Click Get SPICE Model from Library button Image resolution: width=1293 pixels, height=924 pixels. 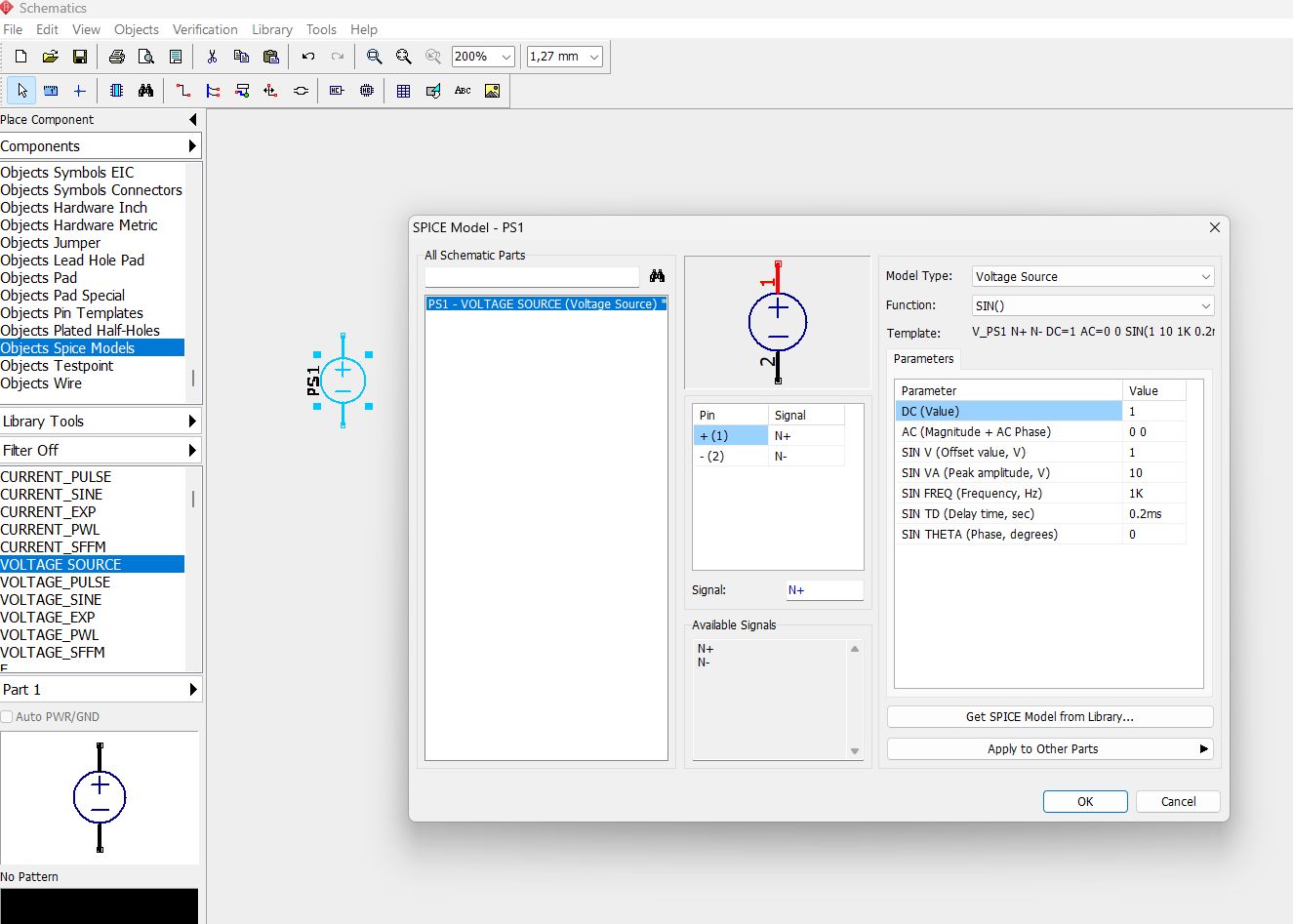coord(1049,717)
